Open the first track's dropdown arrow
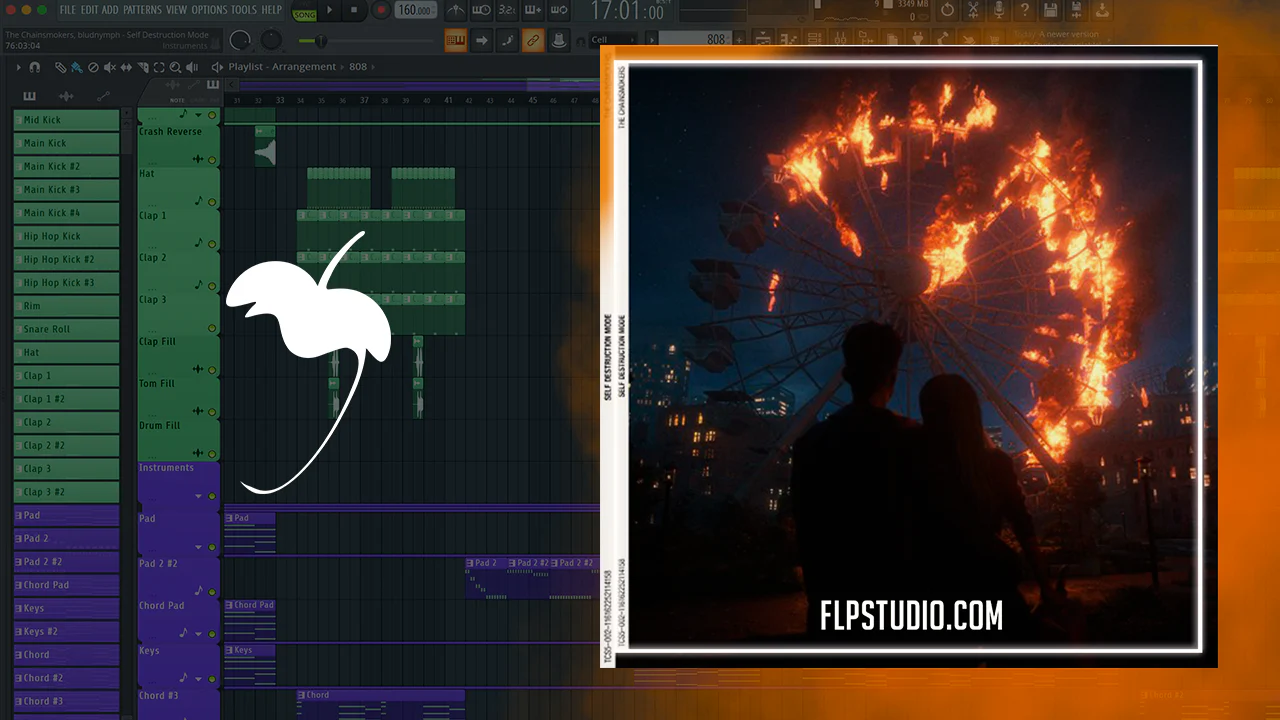The image size is (1280, 720). [198, 116]
